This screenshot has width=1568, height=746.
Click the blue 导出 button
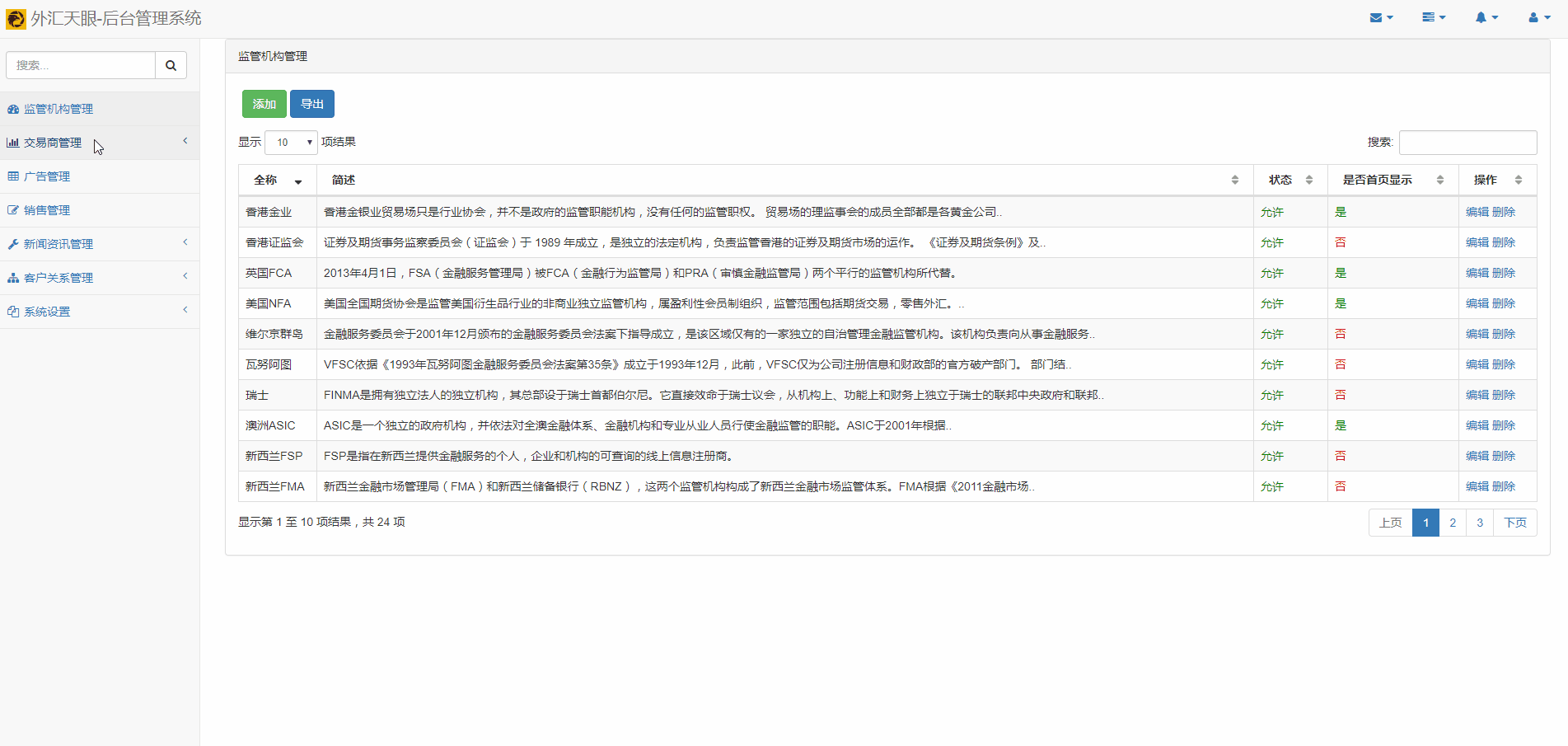[311, 104]
